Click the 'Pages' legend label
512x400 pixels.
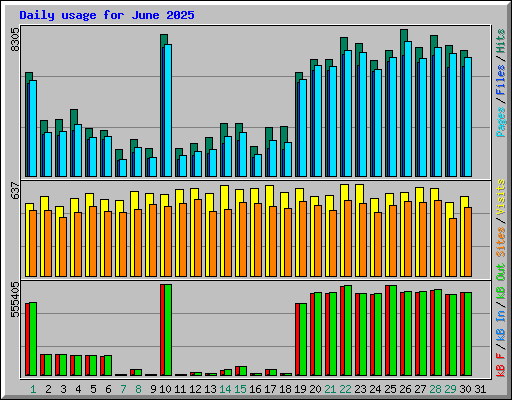[501, 122]
